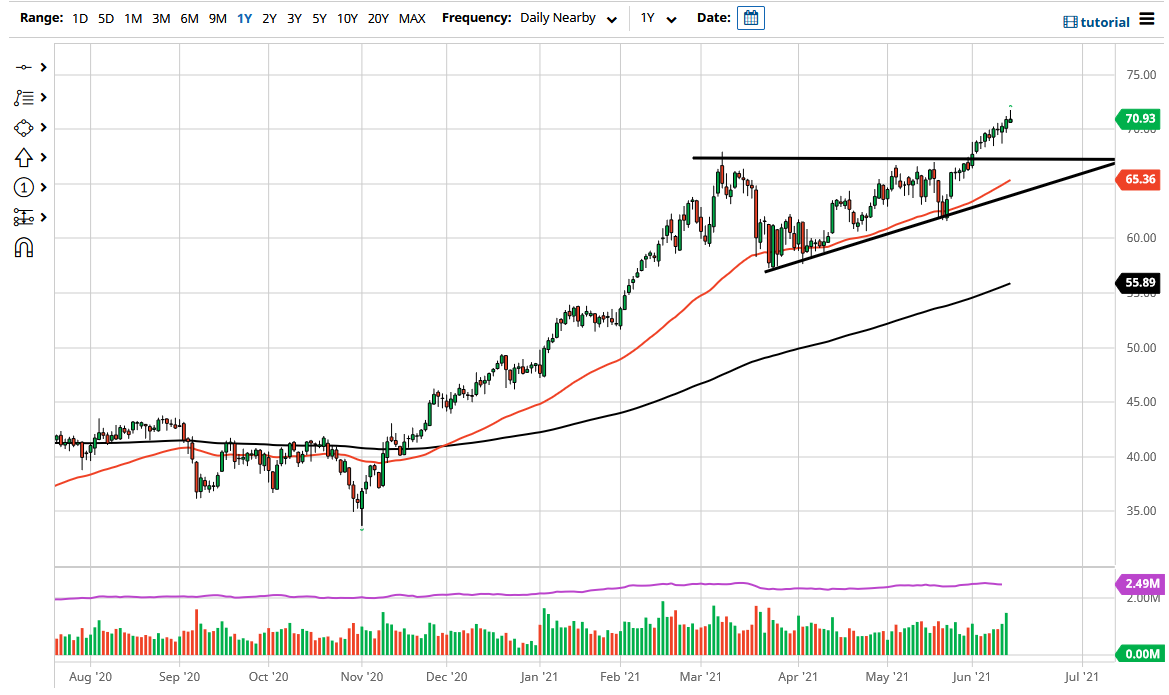Viewport: 1169px width, 695px height.
Task: Select the shapes drawing tool
Action: 26,127
